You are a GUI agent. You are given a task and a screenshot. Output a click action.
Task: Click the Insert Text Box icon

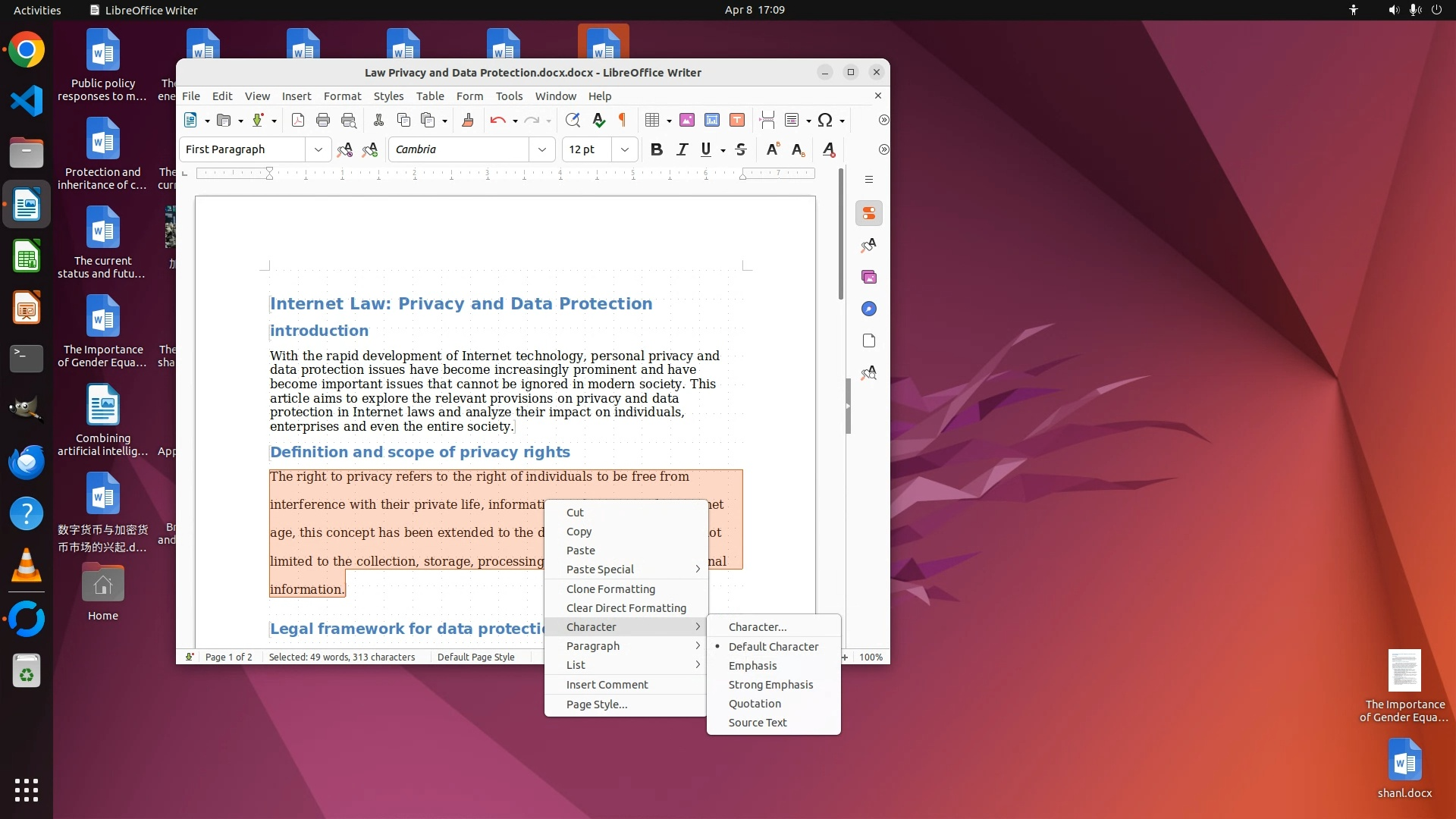click(737, 120)
